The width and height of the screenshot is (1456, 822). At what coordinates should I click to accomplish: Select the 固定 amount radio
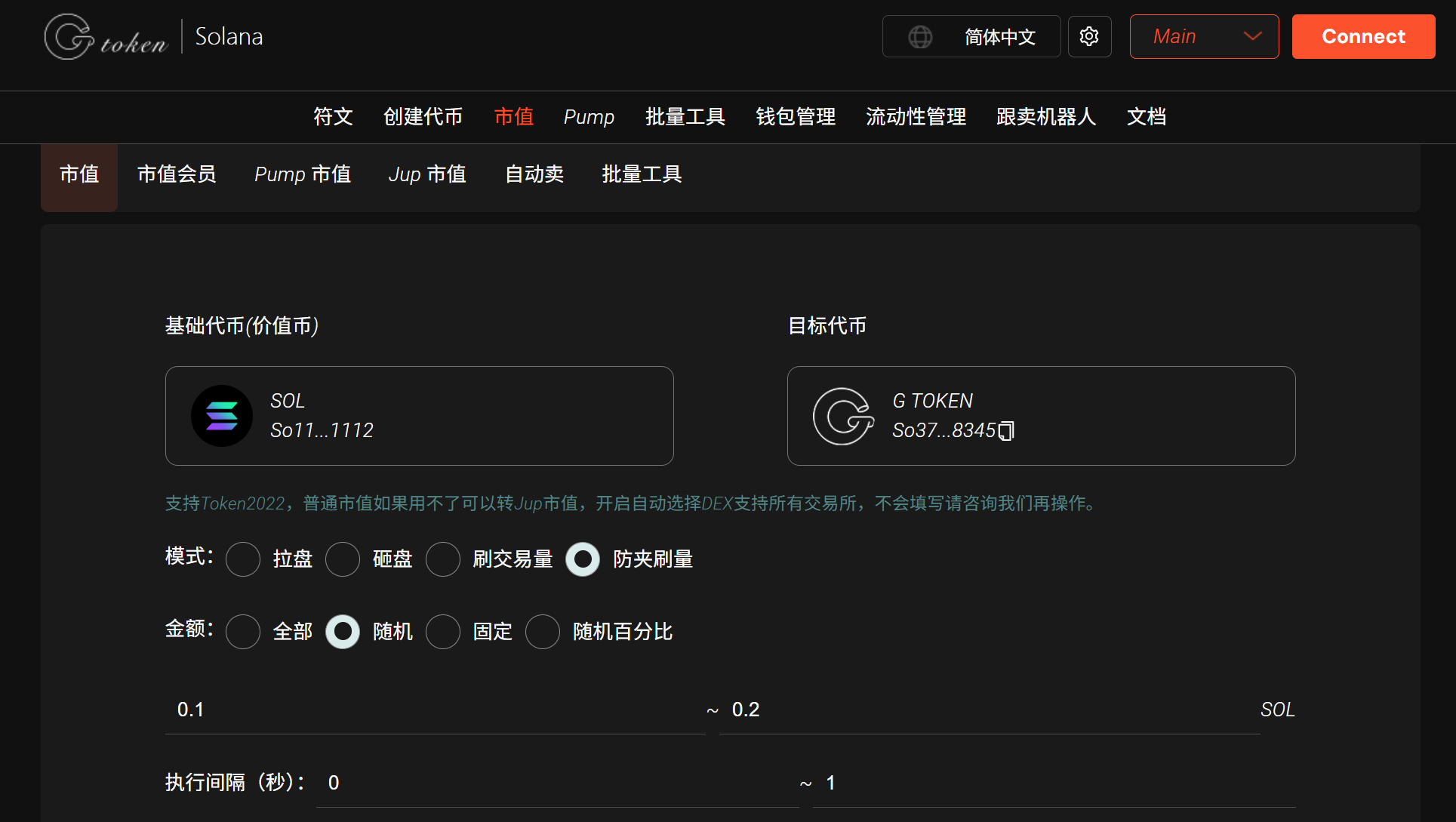coord(443,632)
